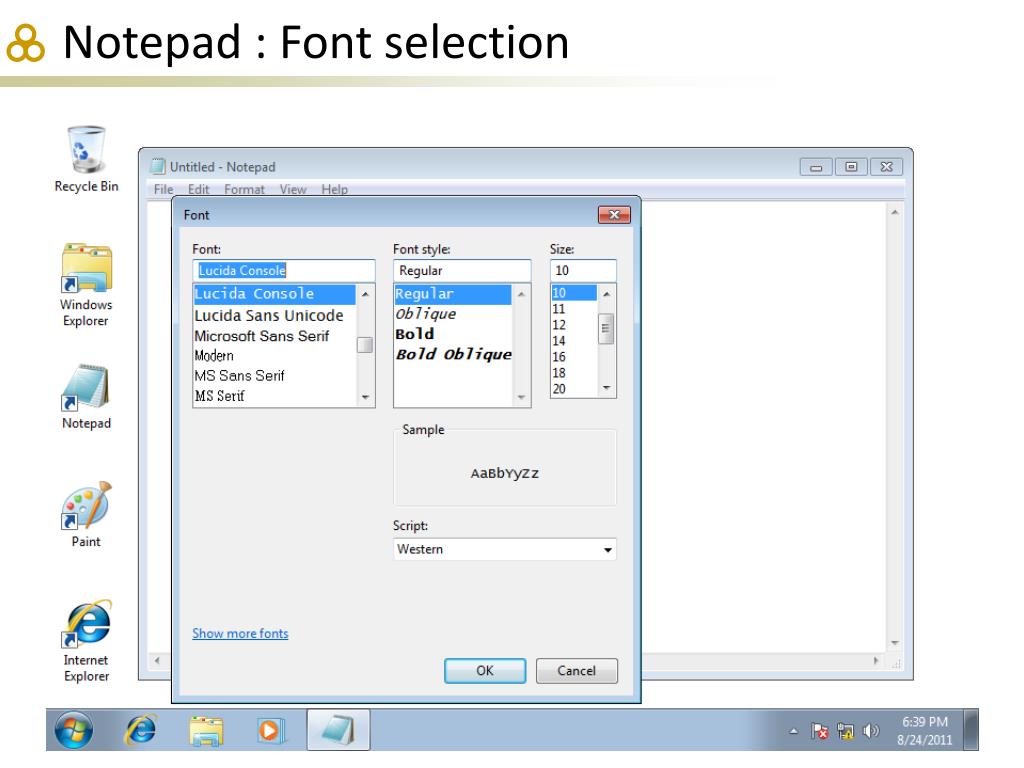The height and width of the screenshot is (768, 1024).
Task: Click the volume speaker tray icon
Action: [871, 731]
